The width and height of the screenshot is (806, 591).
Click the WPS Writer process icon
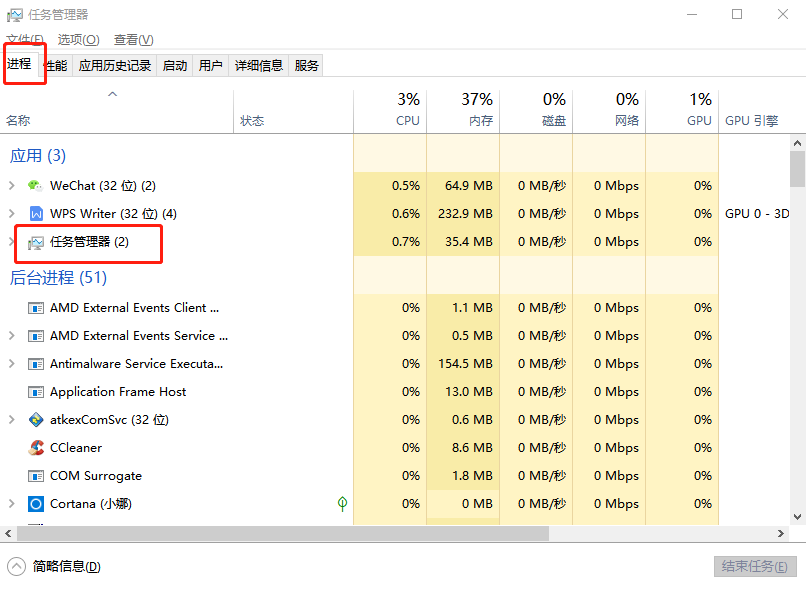tap(36, 214)
